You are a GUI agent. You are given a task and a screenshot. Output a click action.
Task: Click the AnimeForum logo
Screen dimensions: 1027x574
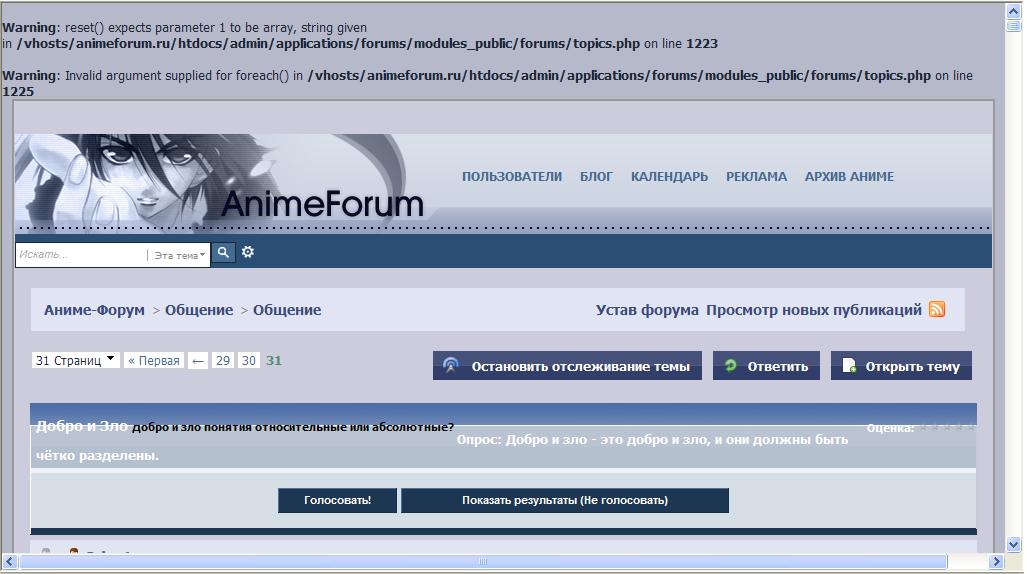click(322, 204)
